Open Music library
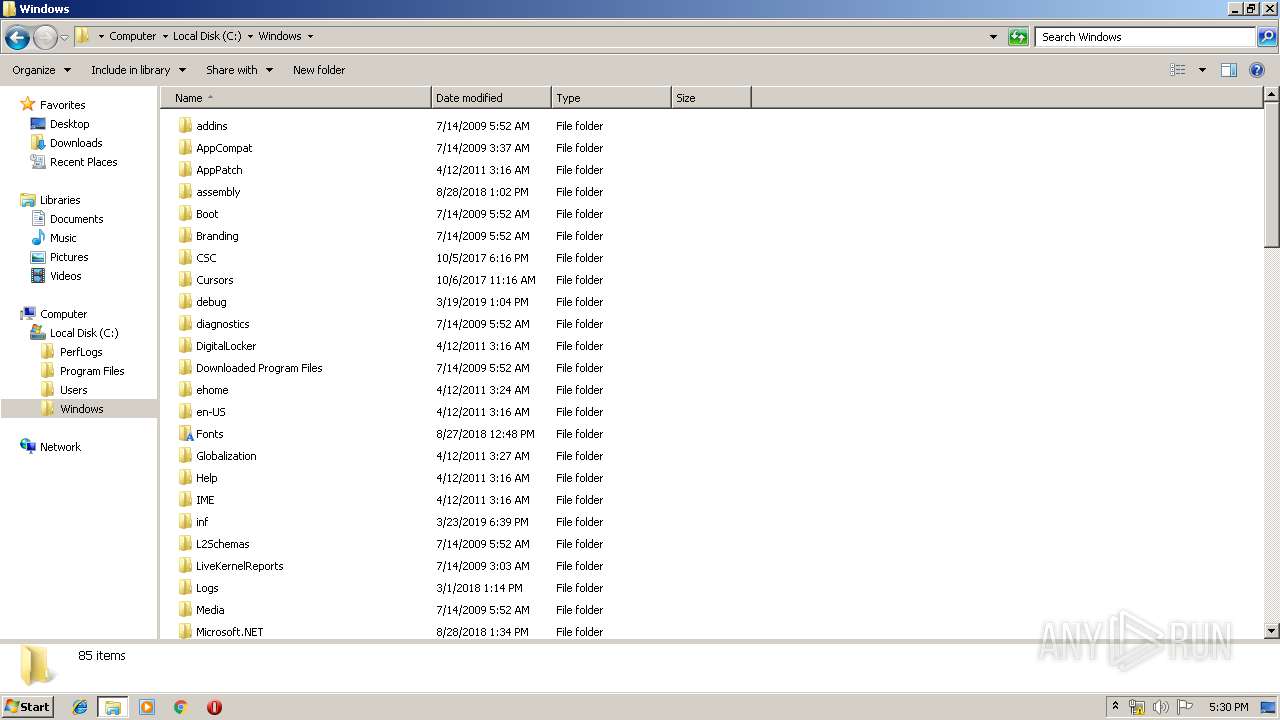Viewport: 1280px width, 720px height. point(63,238)
